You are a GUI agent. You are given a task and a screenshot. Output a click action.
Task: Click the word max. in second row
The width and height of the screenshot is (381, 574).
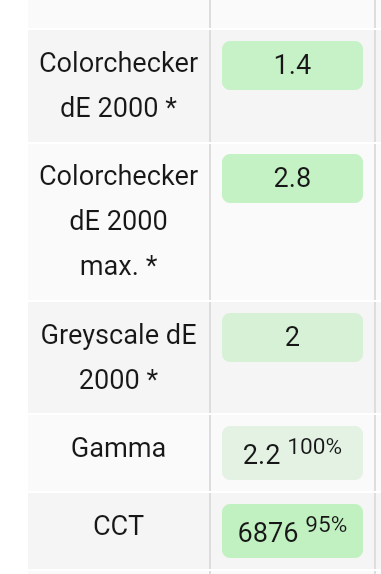click(109, 266)
